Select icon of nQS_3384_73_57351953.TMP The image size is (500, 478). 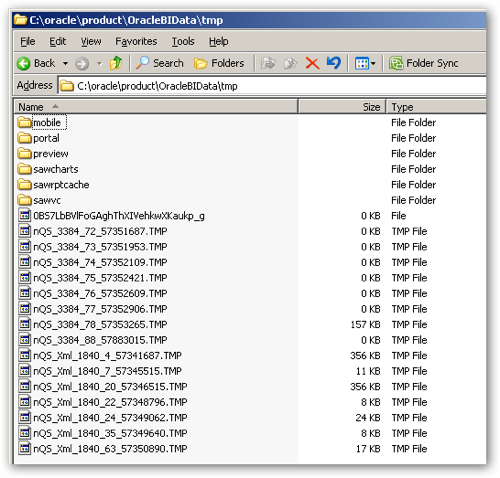(x=24, y=247)
